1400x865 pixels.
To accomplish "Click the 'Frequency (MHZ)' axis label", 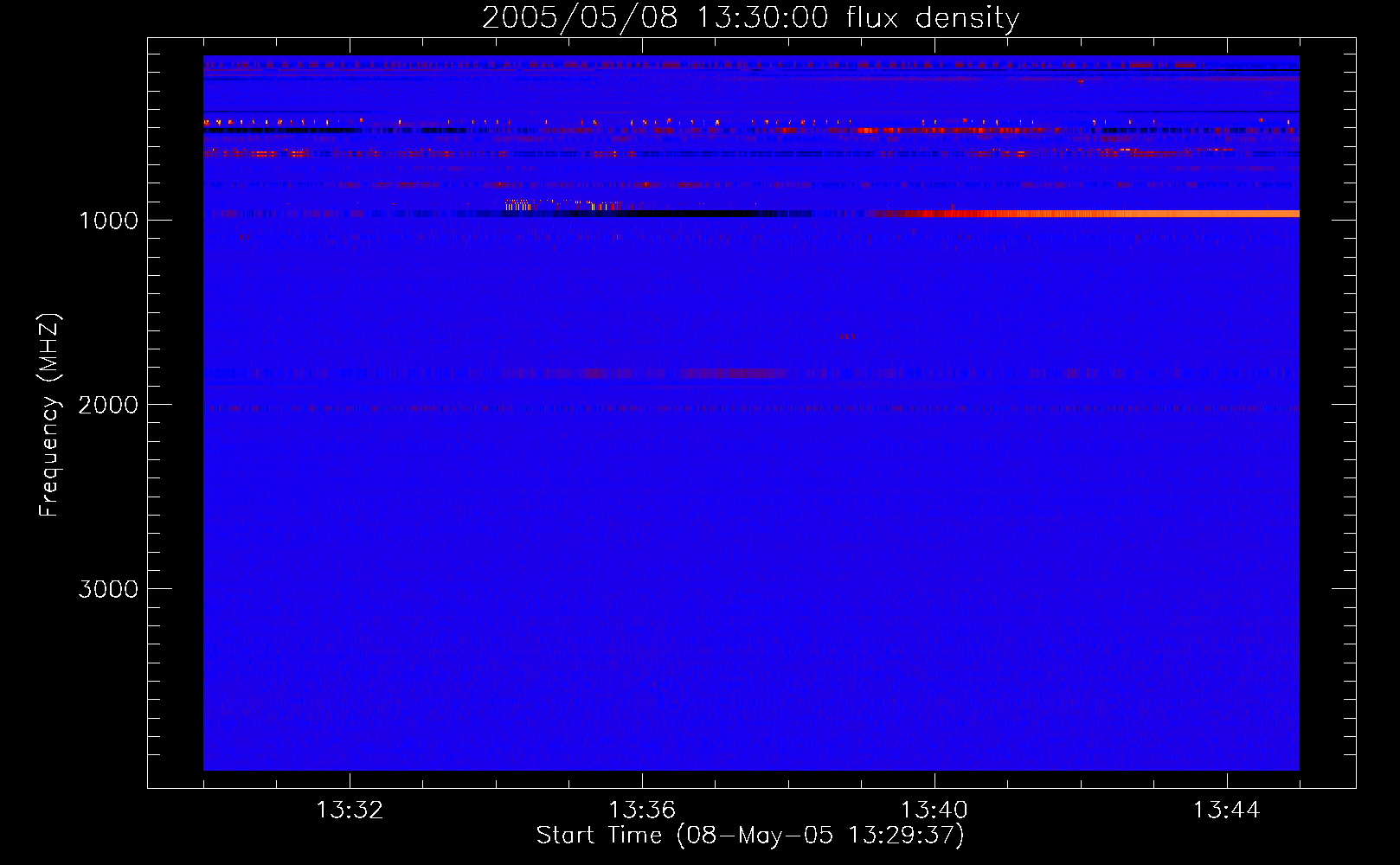I will (50, 415).
